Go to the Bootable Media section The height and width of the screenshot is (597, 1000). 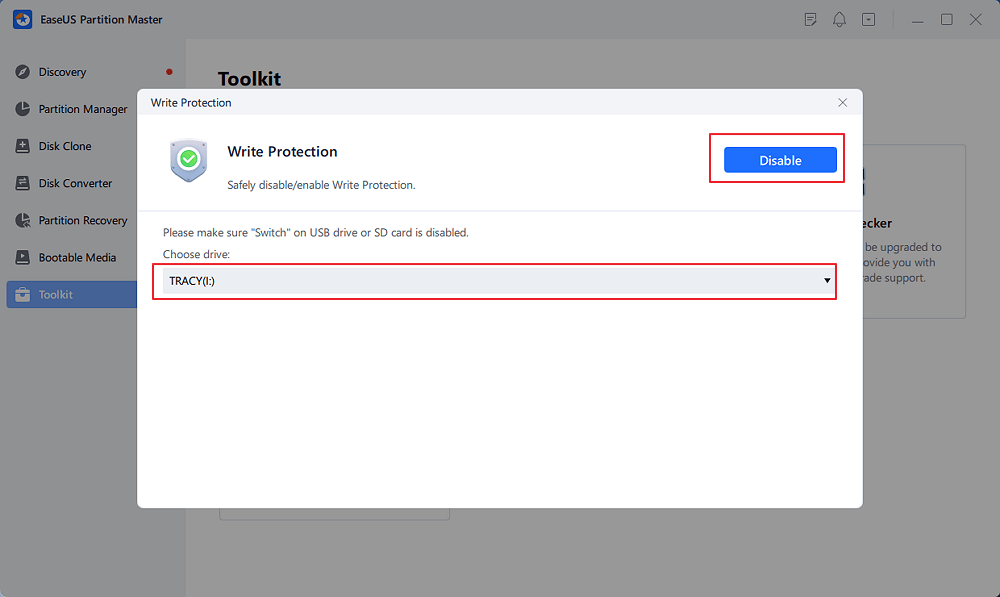[x=77, y=257]
